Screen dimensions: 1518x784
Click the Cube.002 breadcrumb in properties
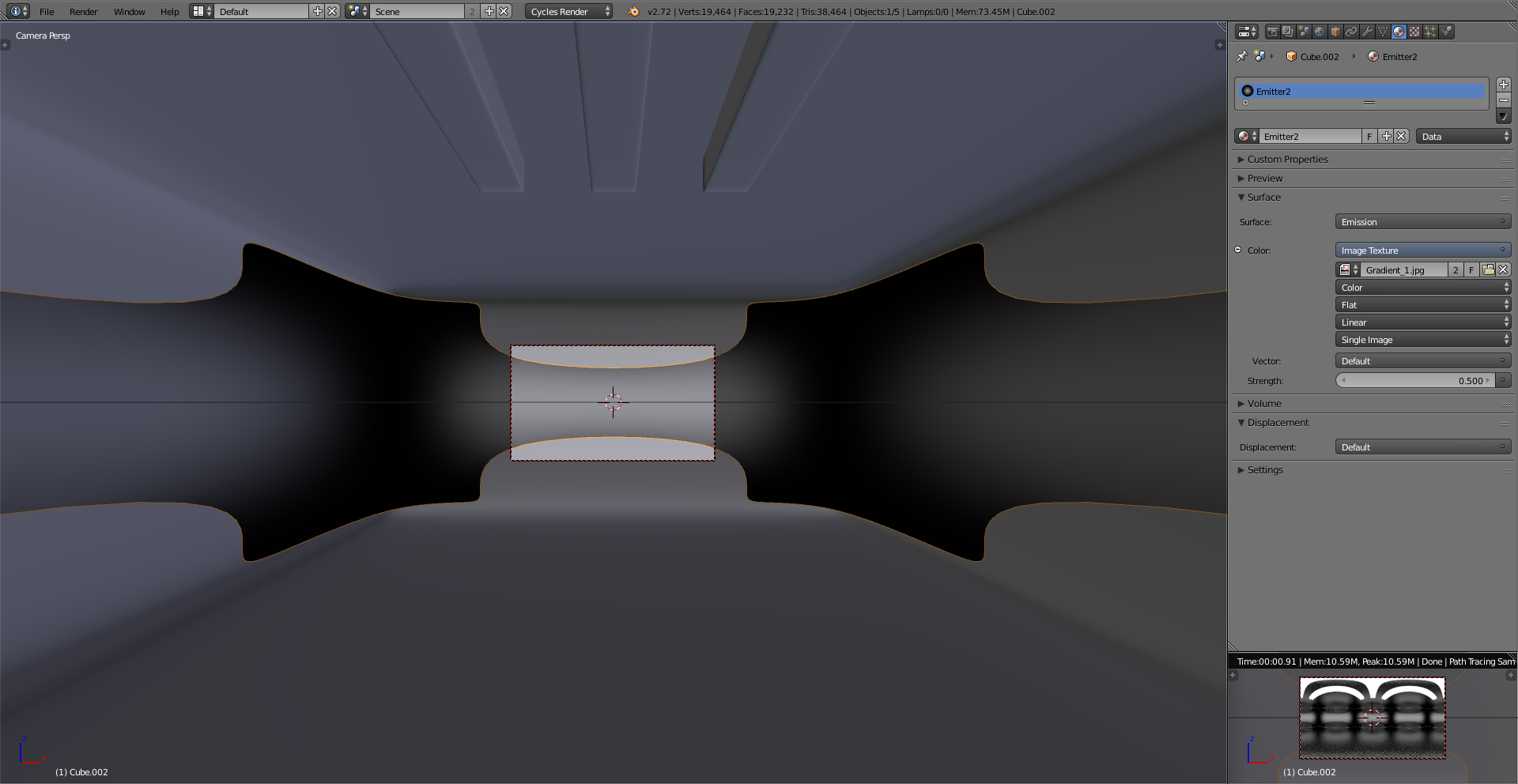click(x=1312, y=57)
